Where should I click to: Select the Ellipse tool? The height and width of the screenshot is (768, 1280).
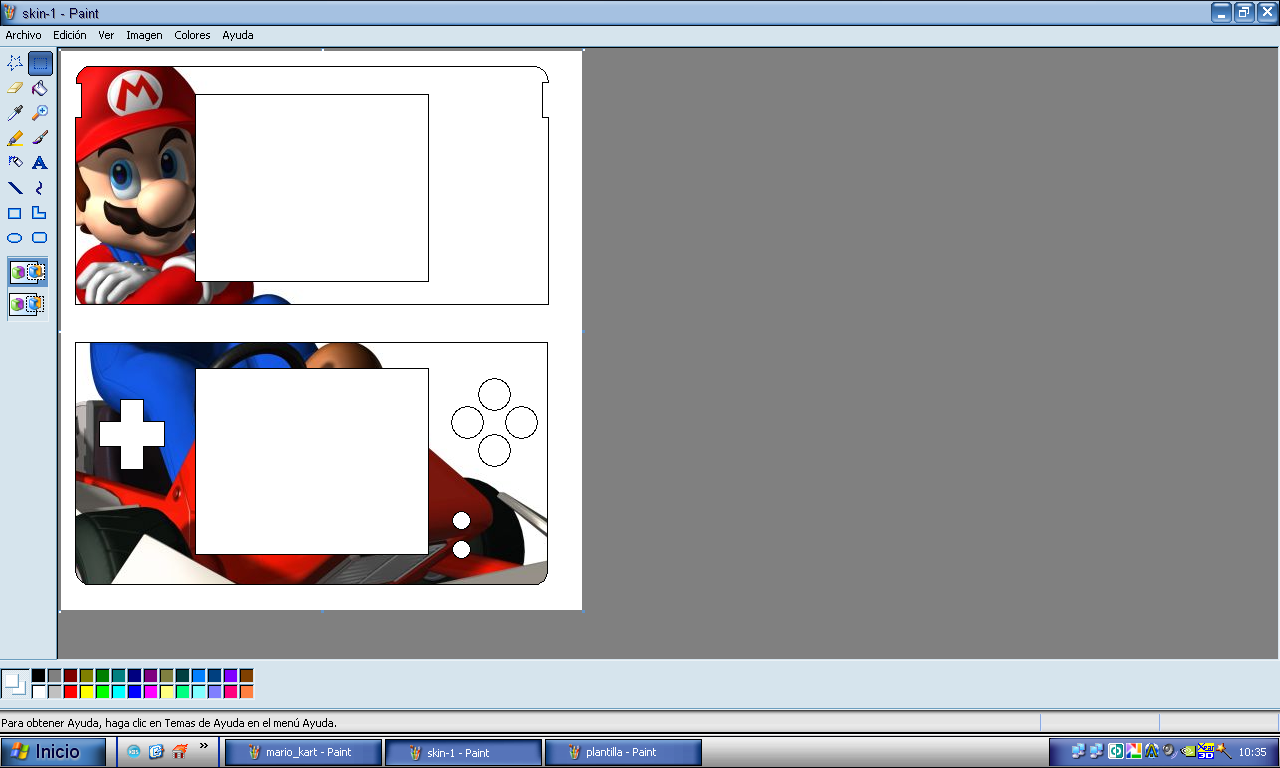click(x=15, y=238)
